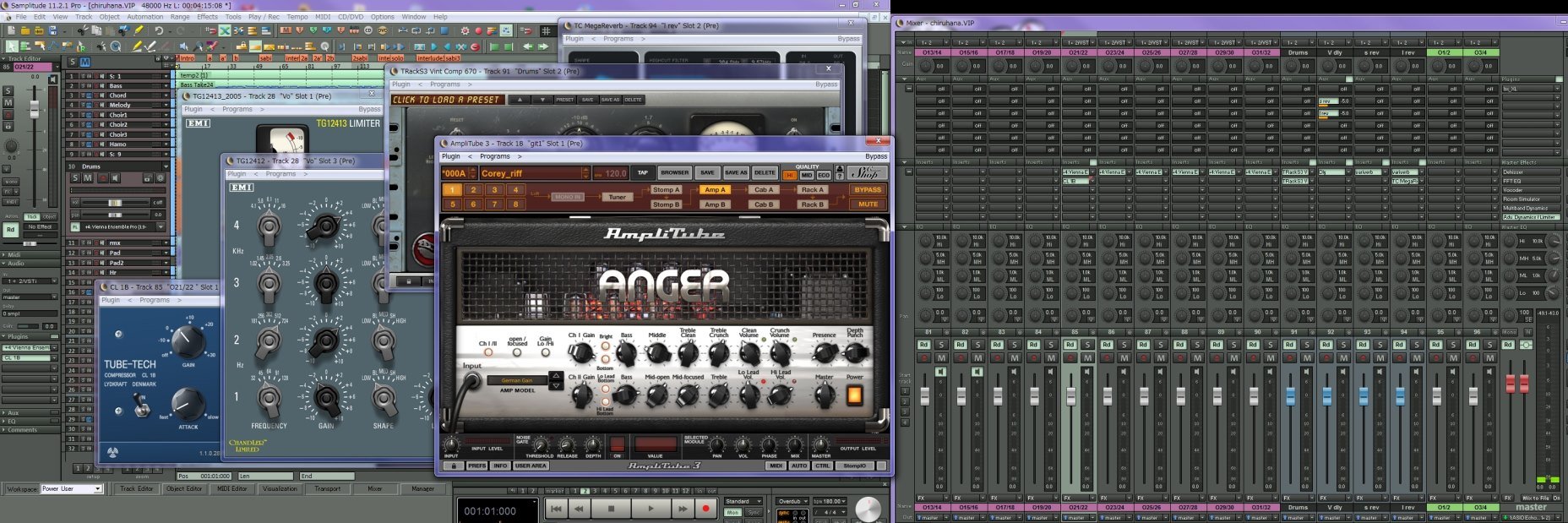
Task: Open the Play / Rec menu
Action: (x=264, y=17)
